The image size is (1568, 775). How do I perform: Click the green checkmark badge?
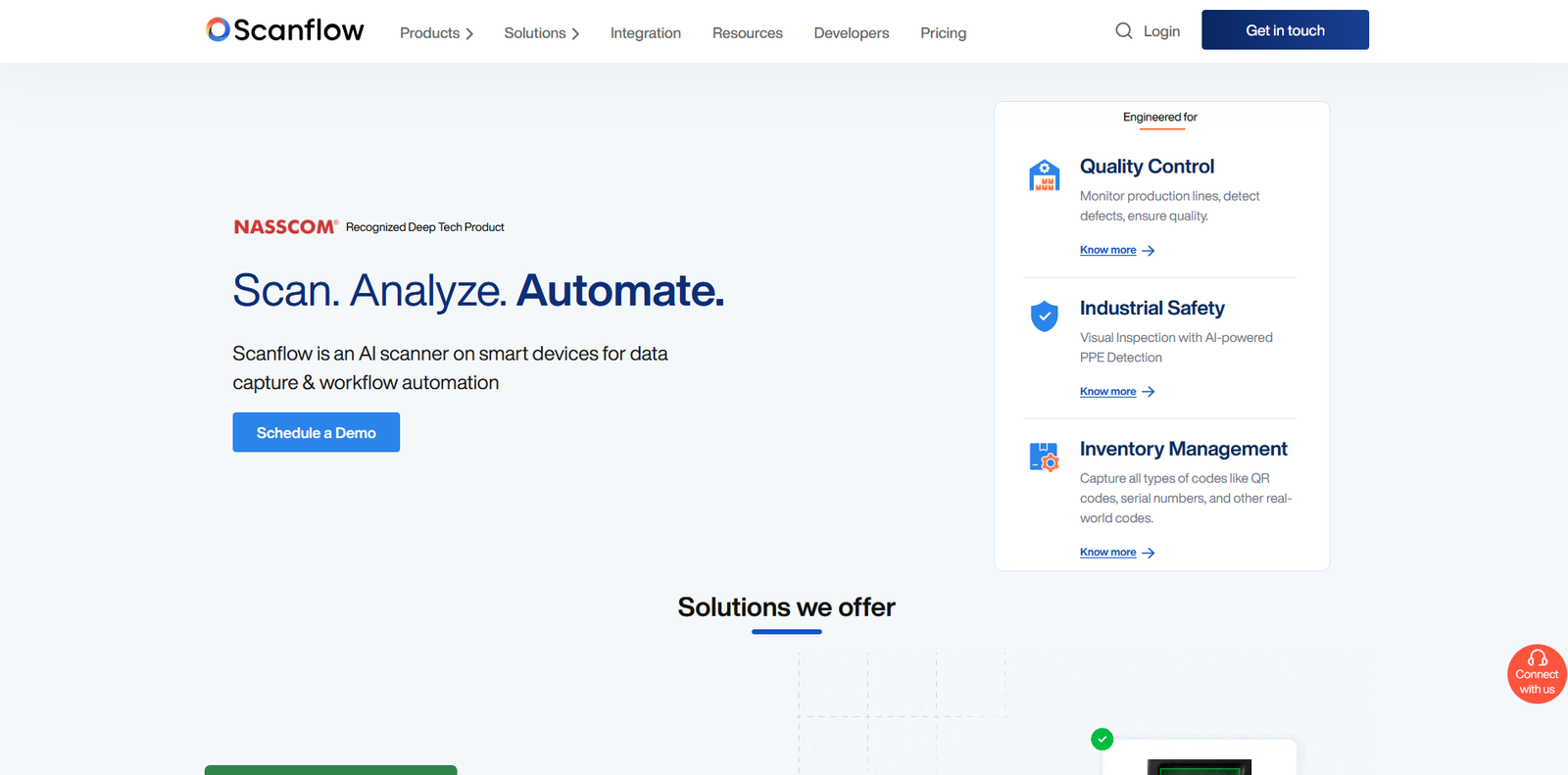click(x=1102, y=739)
